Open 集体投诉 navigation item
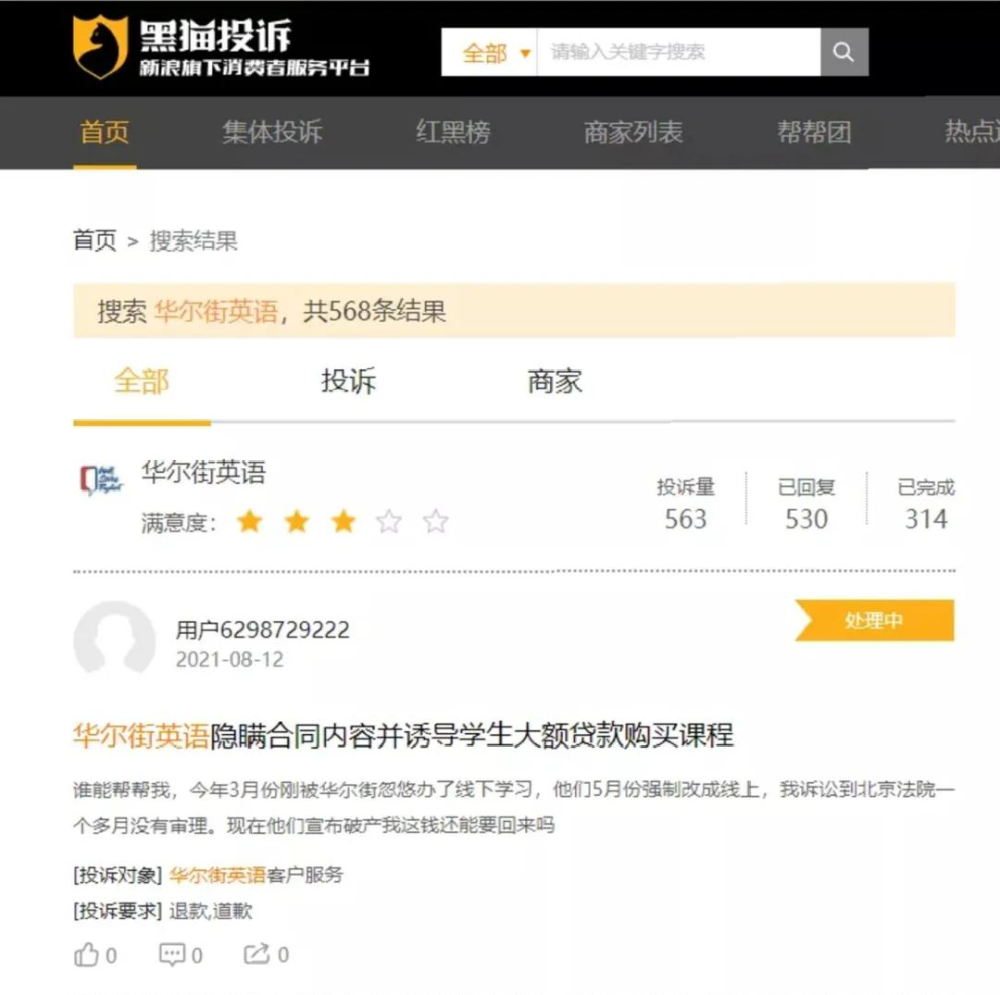The height and width of the screenshot is (995, 1000). (x=272, y=133)
